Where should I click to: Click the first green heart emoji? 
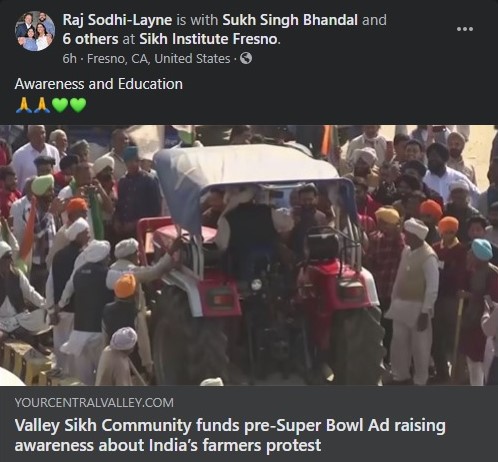[60, 105]
